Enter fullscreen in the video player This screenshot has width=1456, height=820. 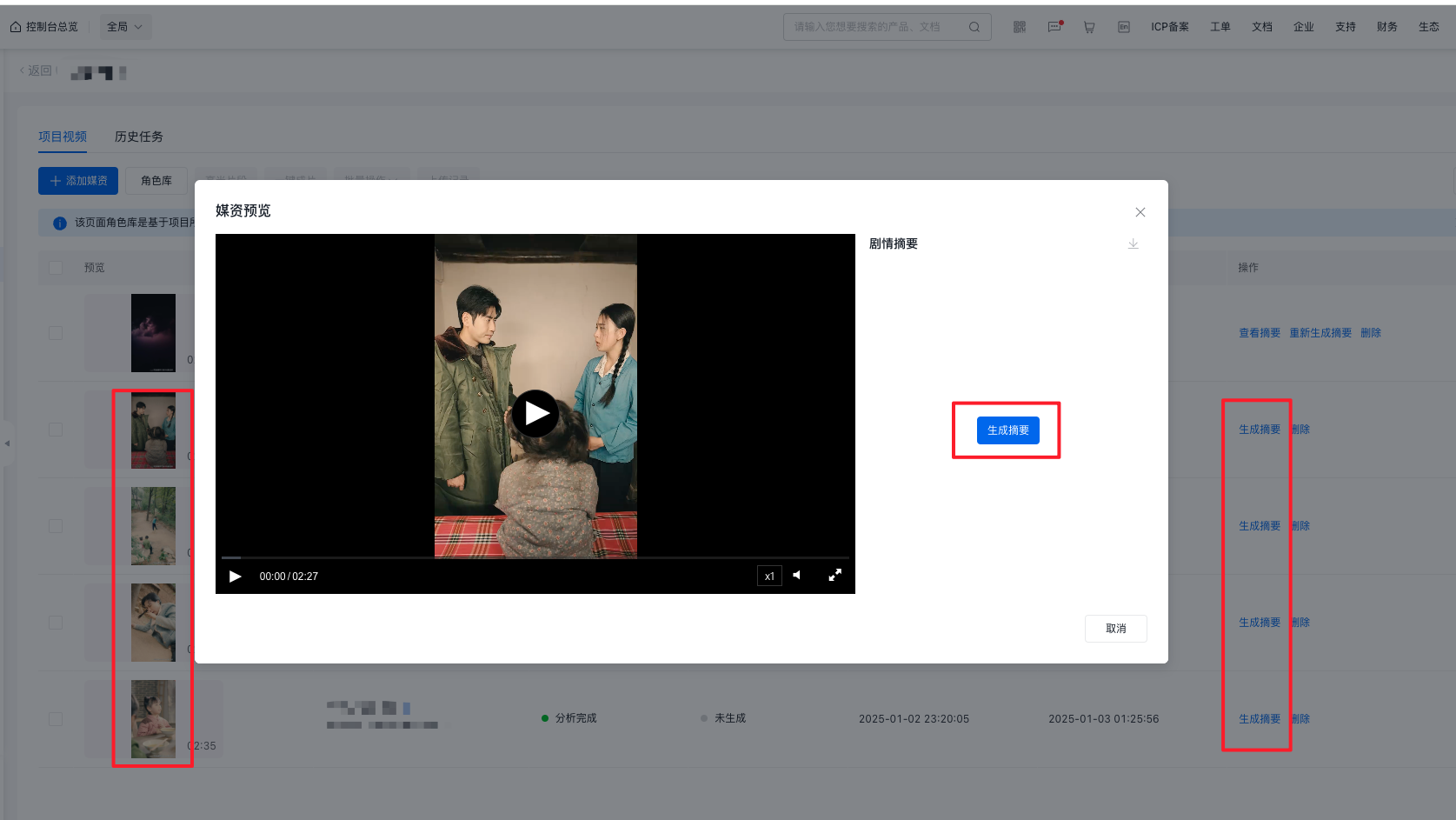835,576
